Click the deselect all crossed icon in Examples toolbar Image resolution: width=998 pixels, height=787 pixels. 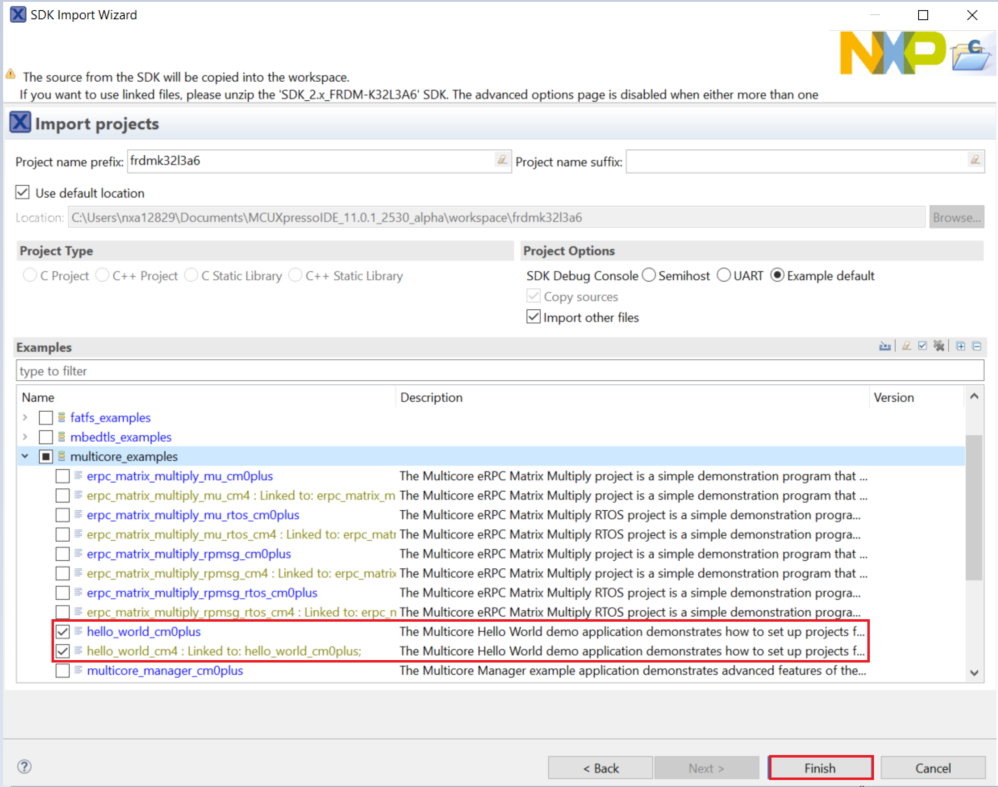pos(939,347)
